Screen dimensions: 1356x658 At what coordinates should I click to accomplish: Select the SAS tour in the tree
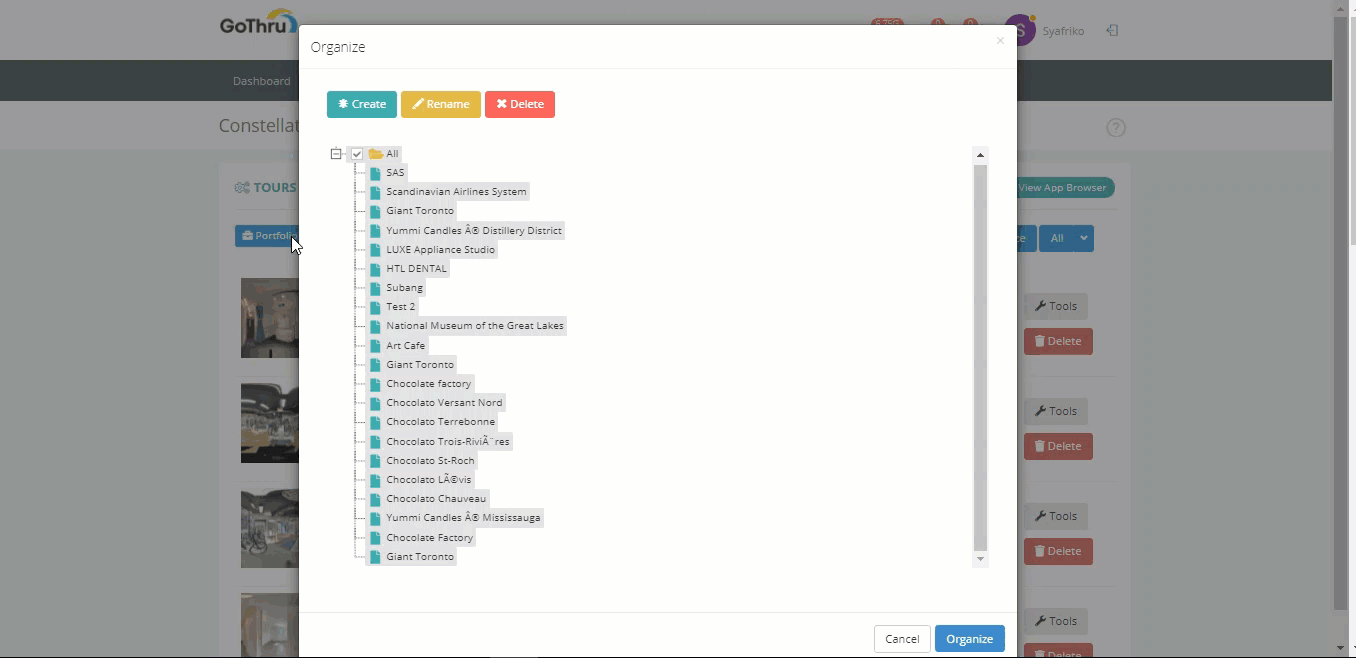[395, 173]
